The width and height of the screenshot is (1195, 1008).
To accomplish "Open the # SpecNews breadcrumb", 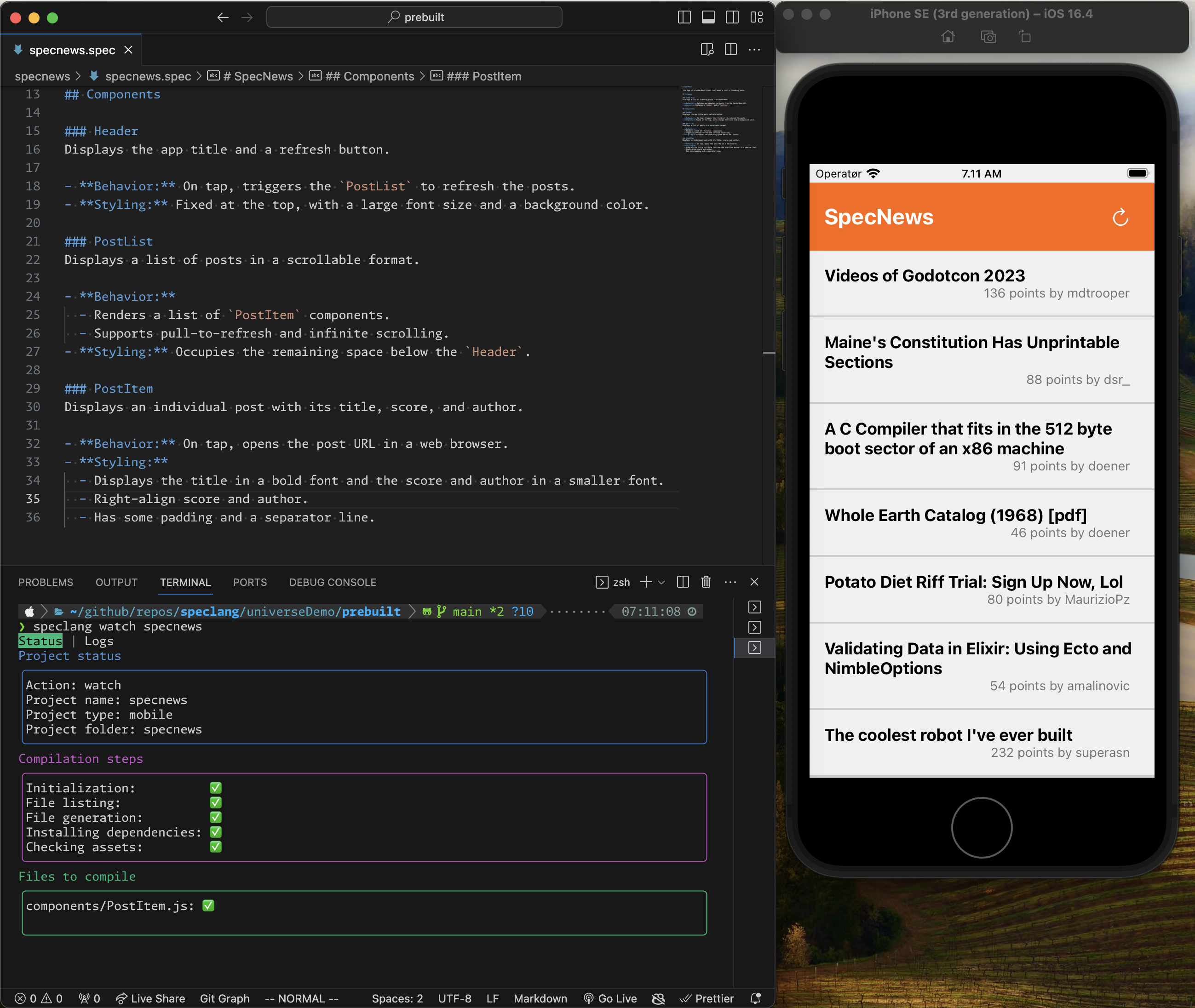I will (x=250, y=76).
